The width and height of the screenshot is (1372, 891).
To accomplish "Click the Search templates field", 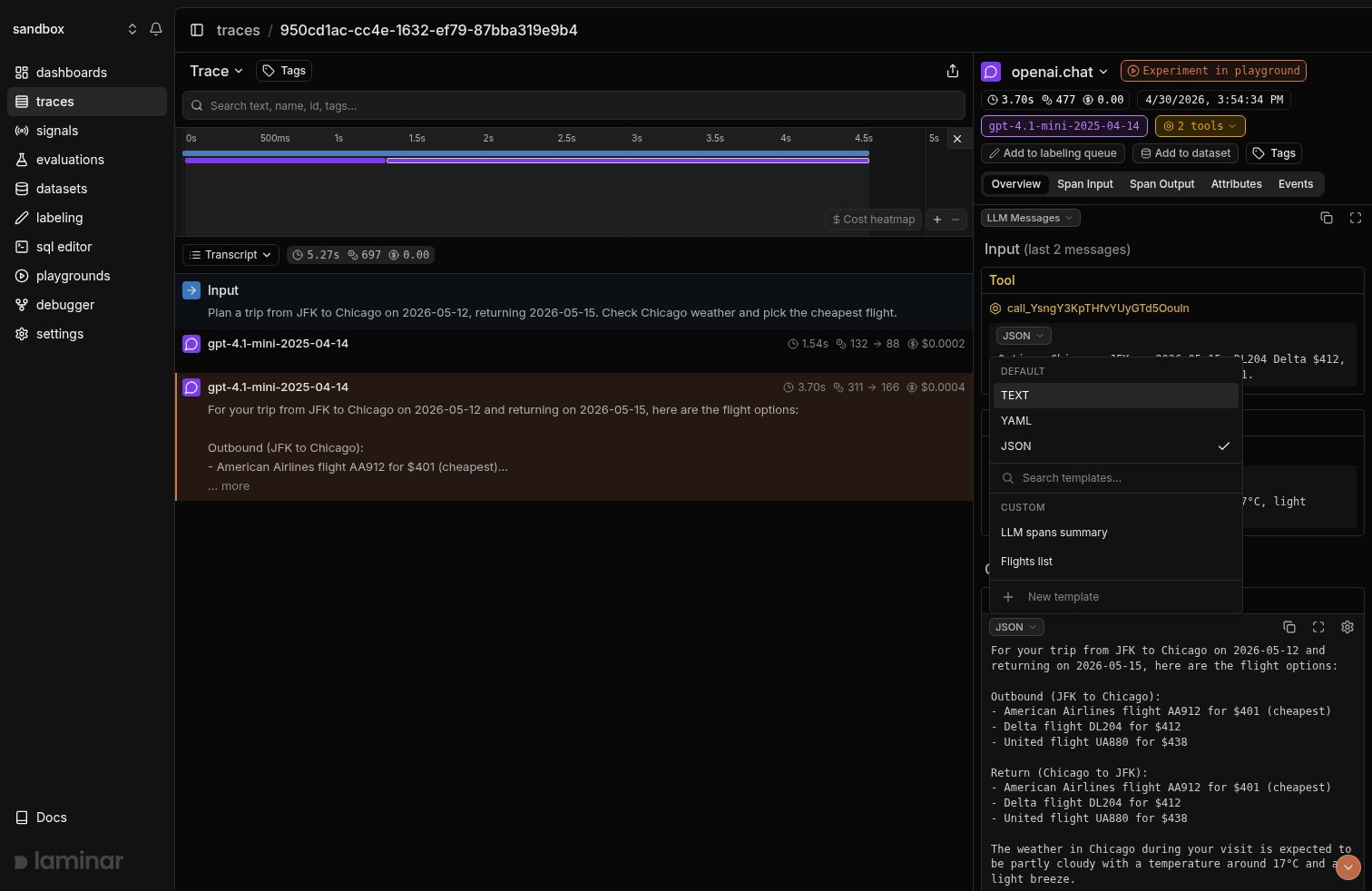I will tap(1115, 478).
